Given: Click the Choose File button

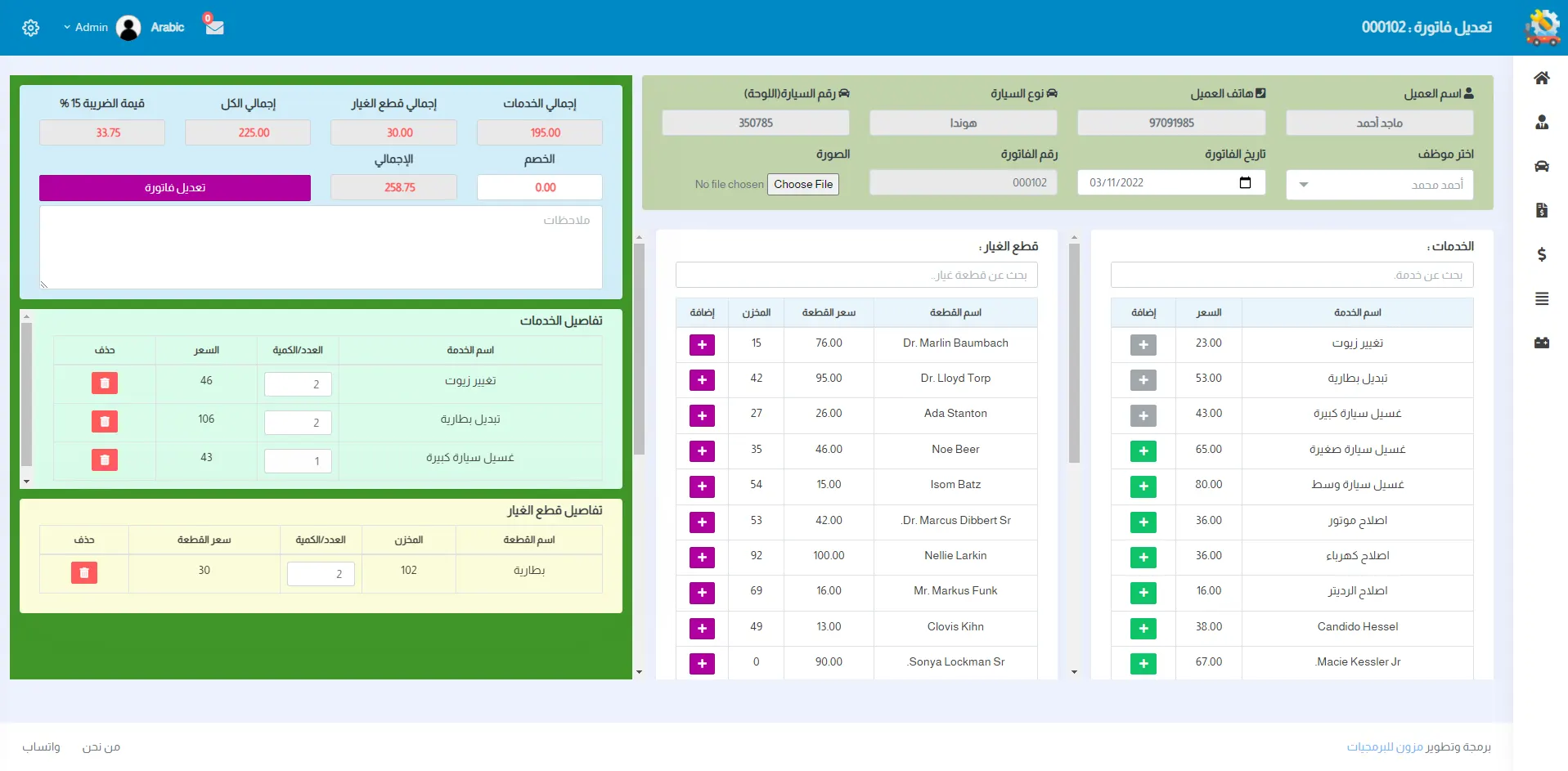Looking at the screenshot, I should pyautogui.click(x=802, y=185).
